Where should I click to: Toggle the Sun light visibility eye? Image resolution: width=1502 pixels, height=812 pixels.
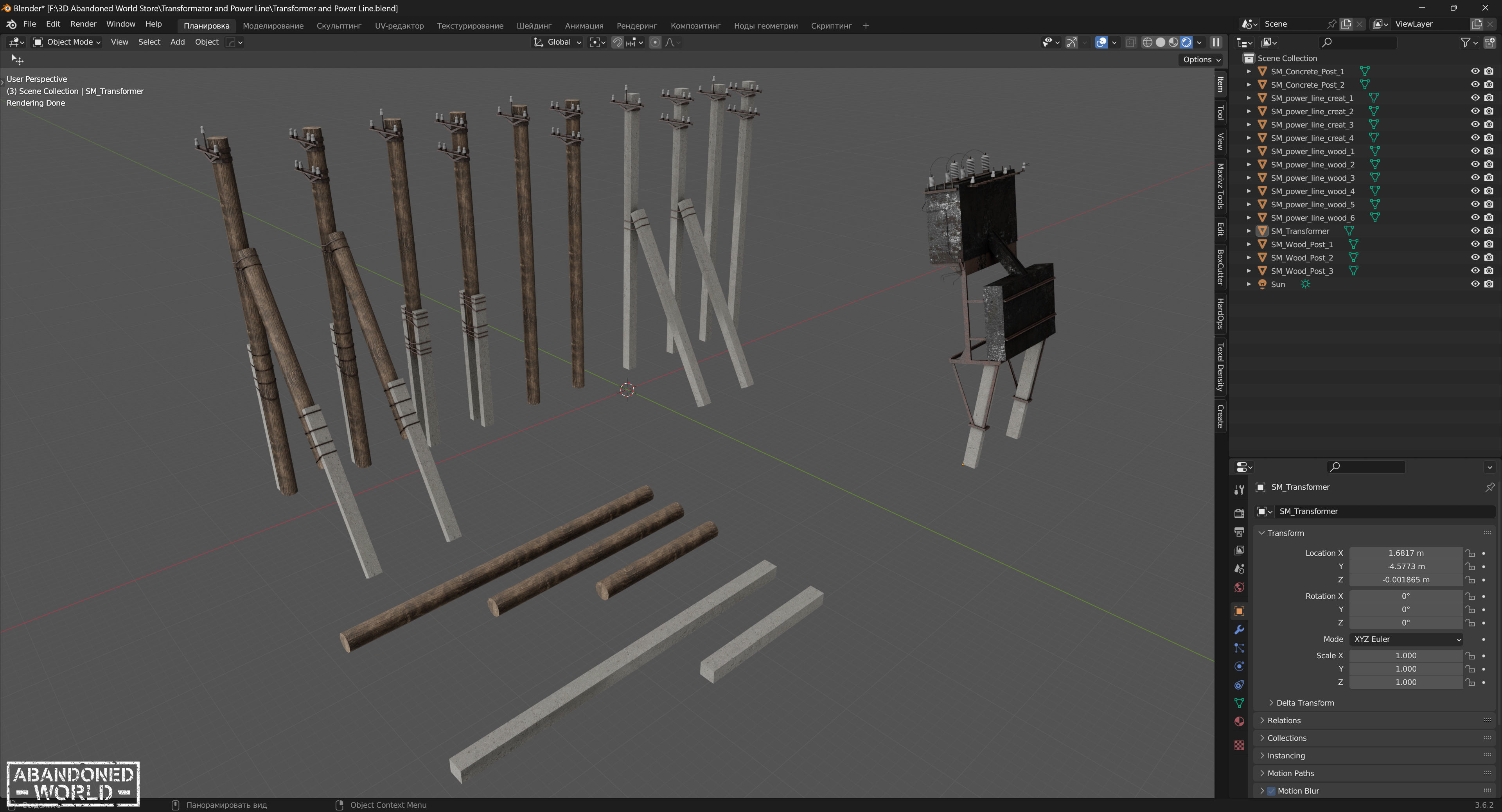[1475, 284]
